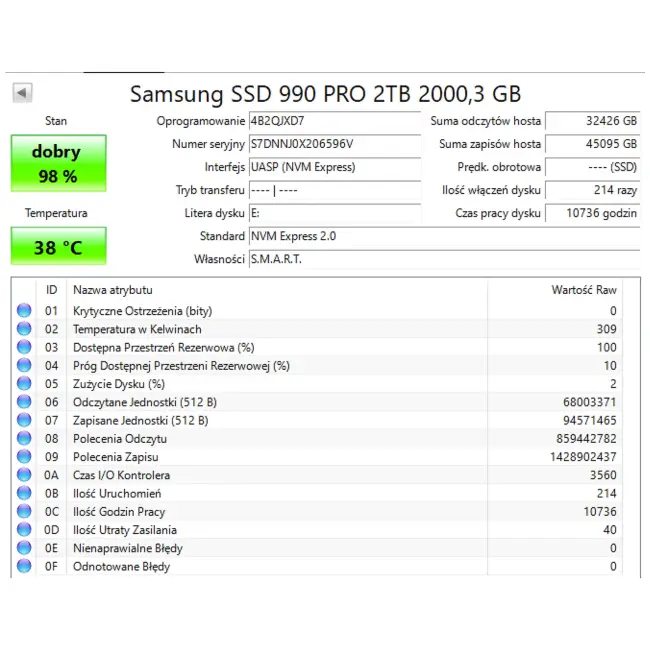Select the status orb next to ID 03

[24, 347]
